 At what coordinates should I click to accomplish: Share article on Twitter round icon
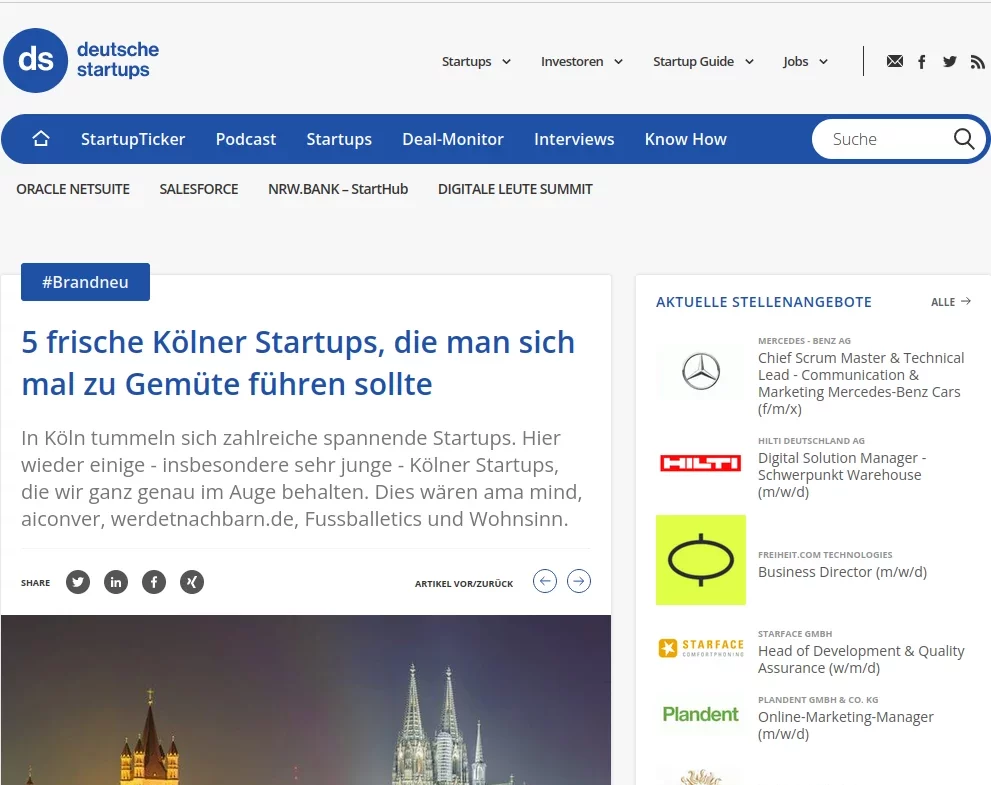(78, 582)
